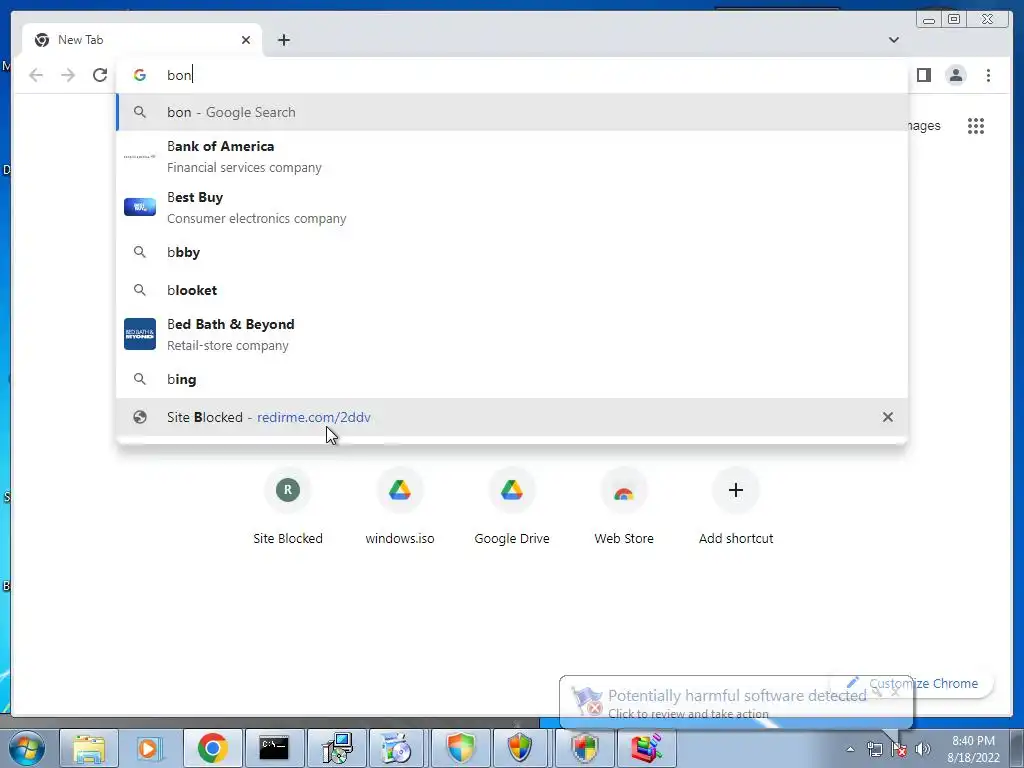This screenshot has width=1024, height=768.
Task: Click the volume speaker tray icon
Action: coord(923,749)
